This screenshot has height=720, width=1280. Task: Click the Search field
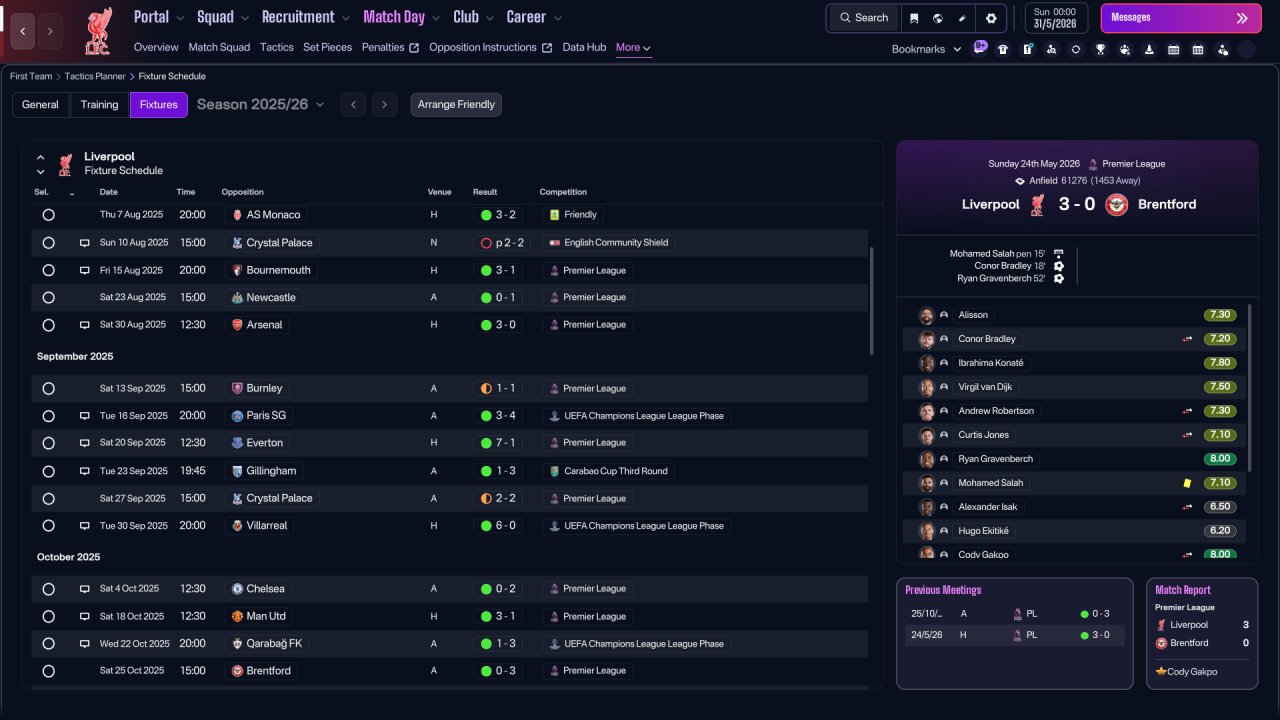pyautogui.click(x=864, y=18)
